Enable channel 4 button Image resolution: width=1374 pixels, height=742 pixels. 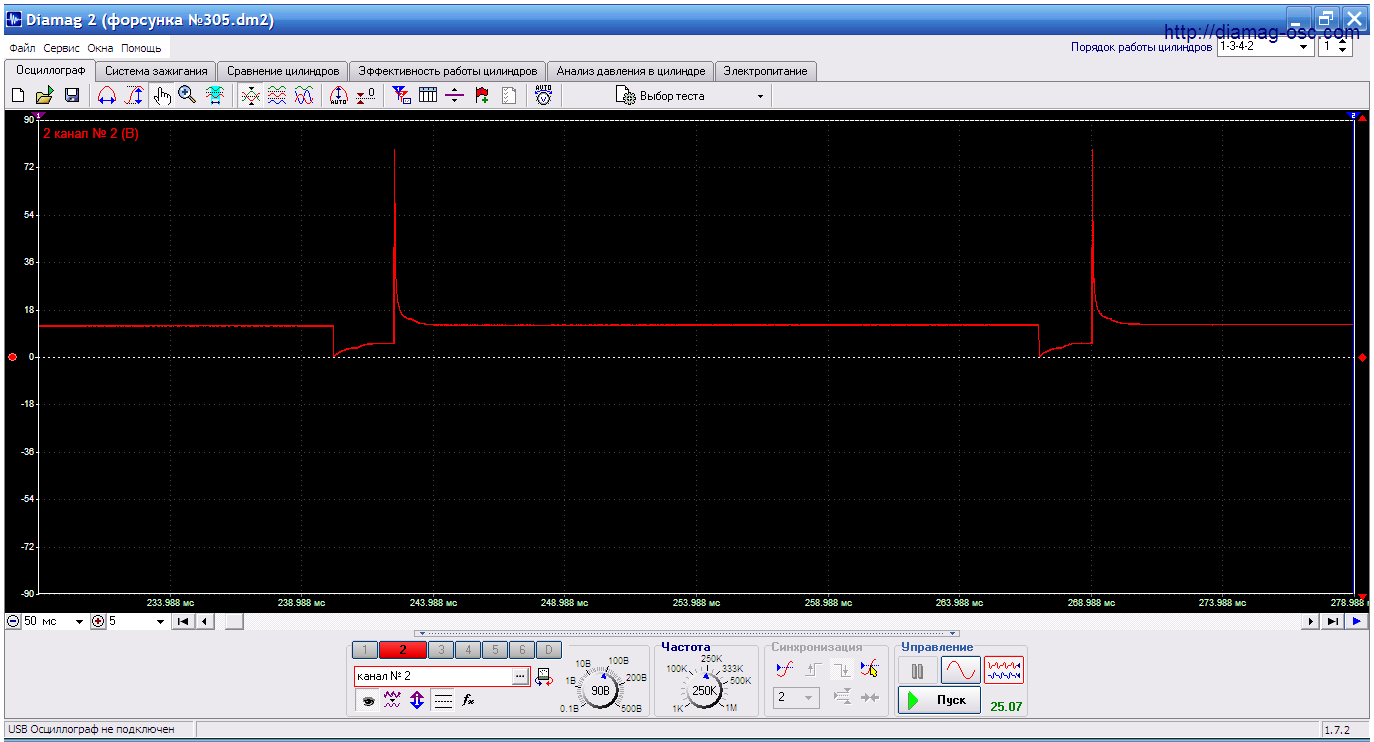click(468, 650)
